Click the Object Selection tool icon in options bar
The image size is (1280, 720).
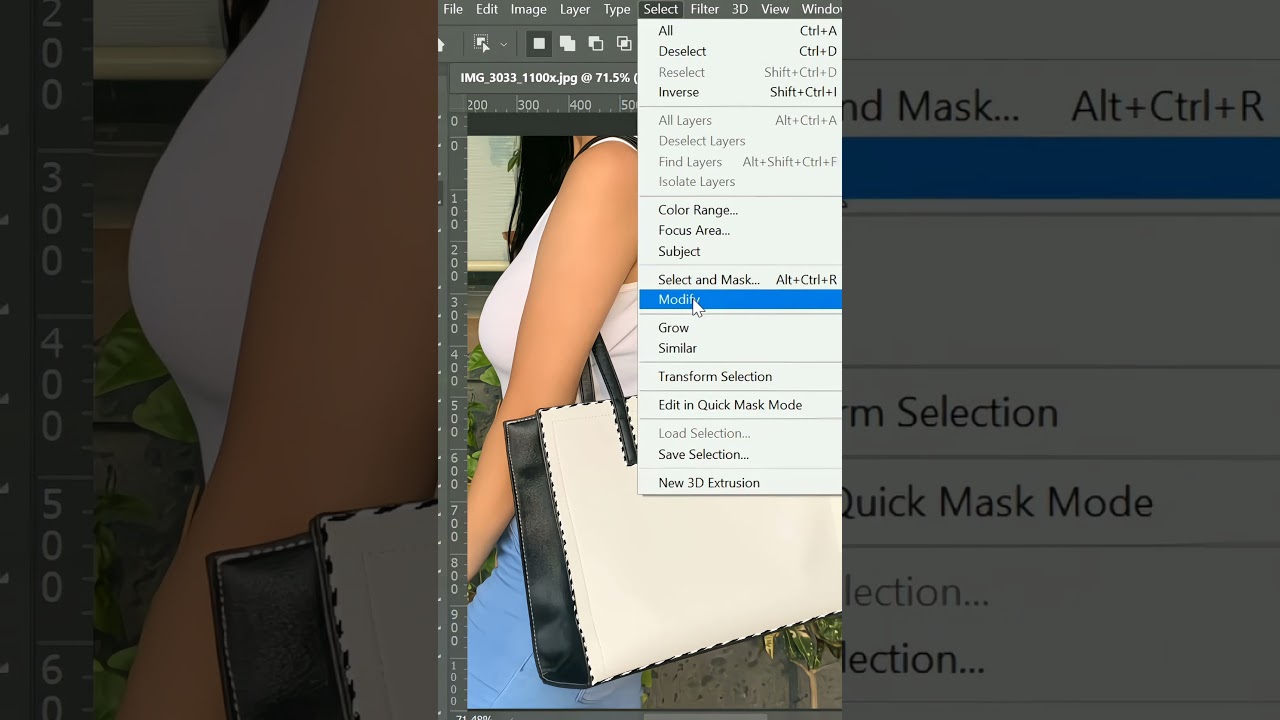coord(482,44)
